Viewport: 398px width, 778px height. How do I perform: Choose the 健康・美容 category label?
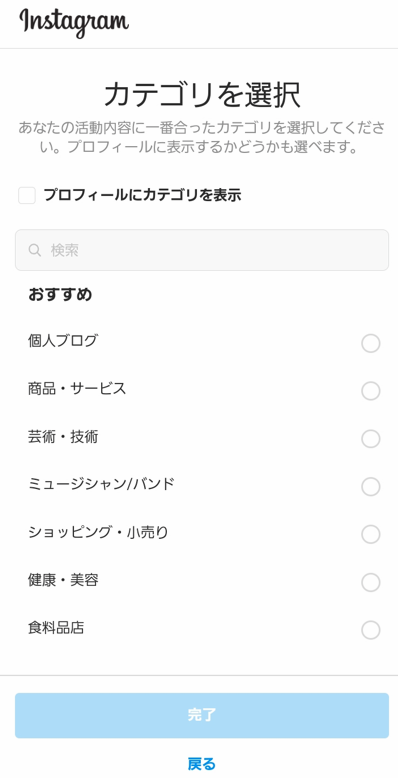63,580
